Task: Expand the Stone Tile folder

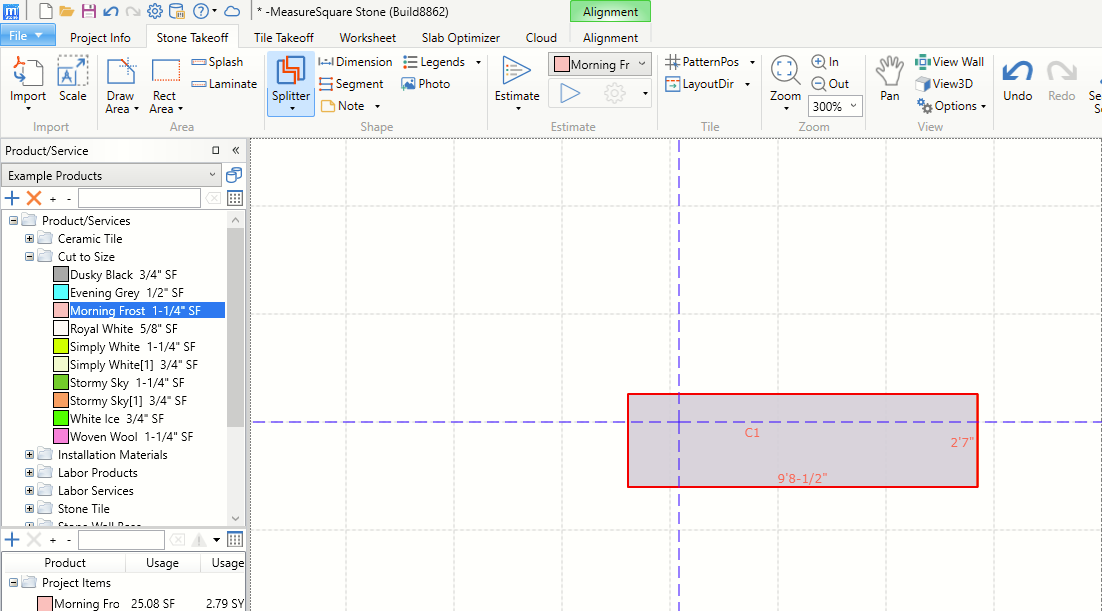Action: [30, 508]
